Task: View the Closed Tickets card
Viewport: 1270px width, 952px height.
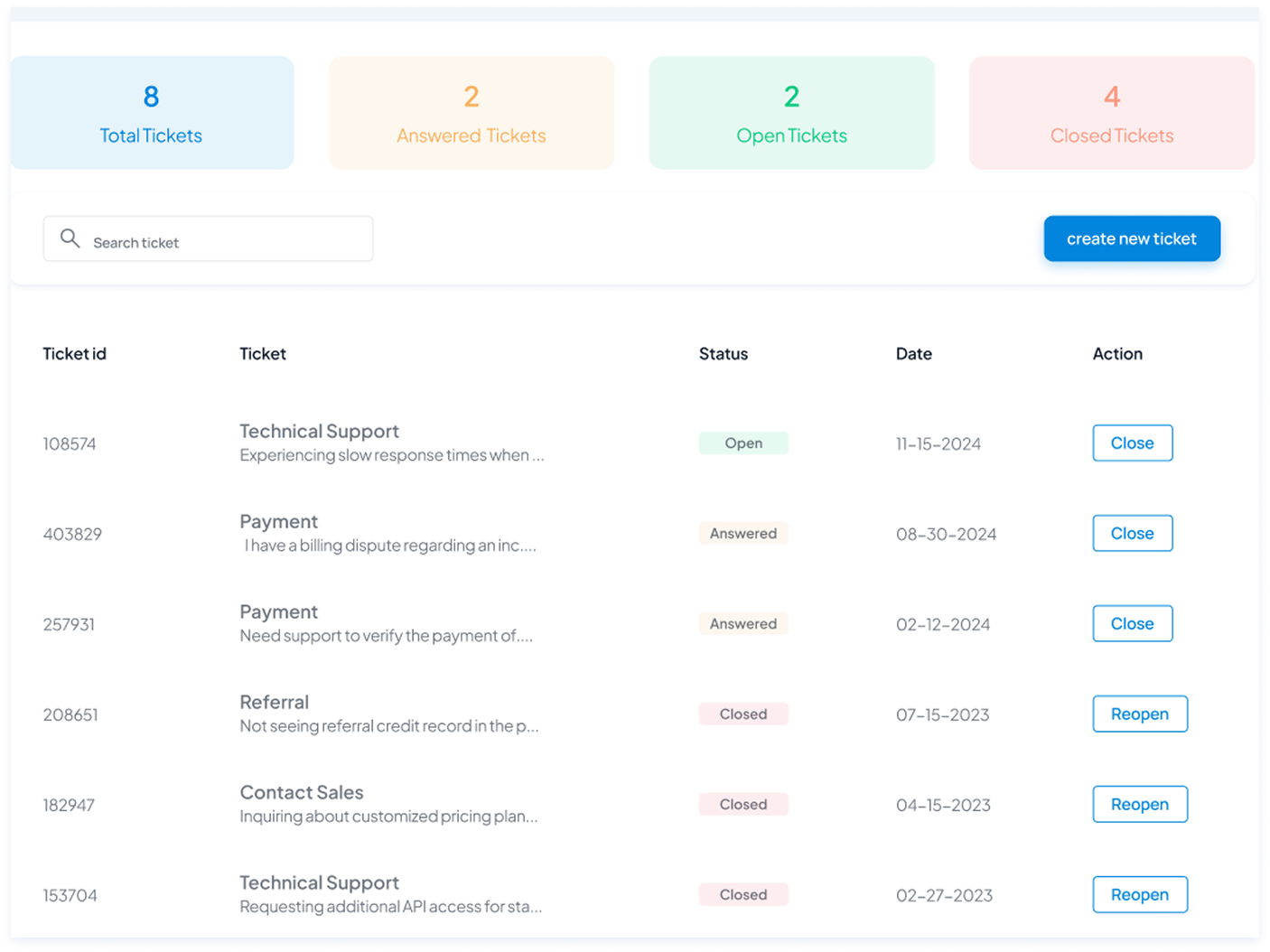Action: 1111,114
